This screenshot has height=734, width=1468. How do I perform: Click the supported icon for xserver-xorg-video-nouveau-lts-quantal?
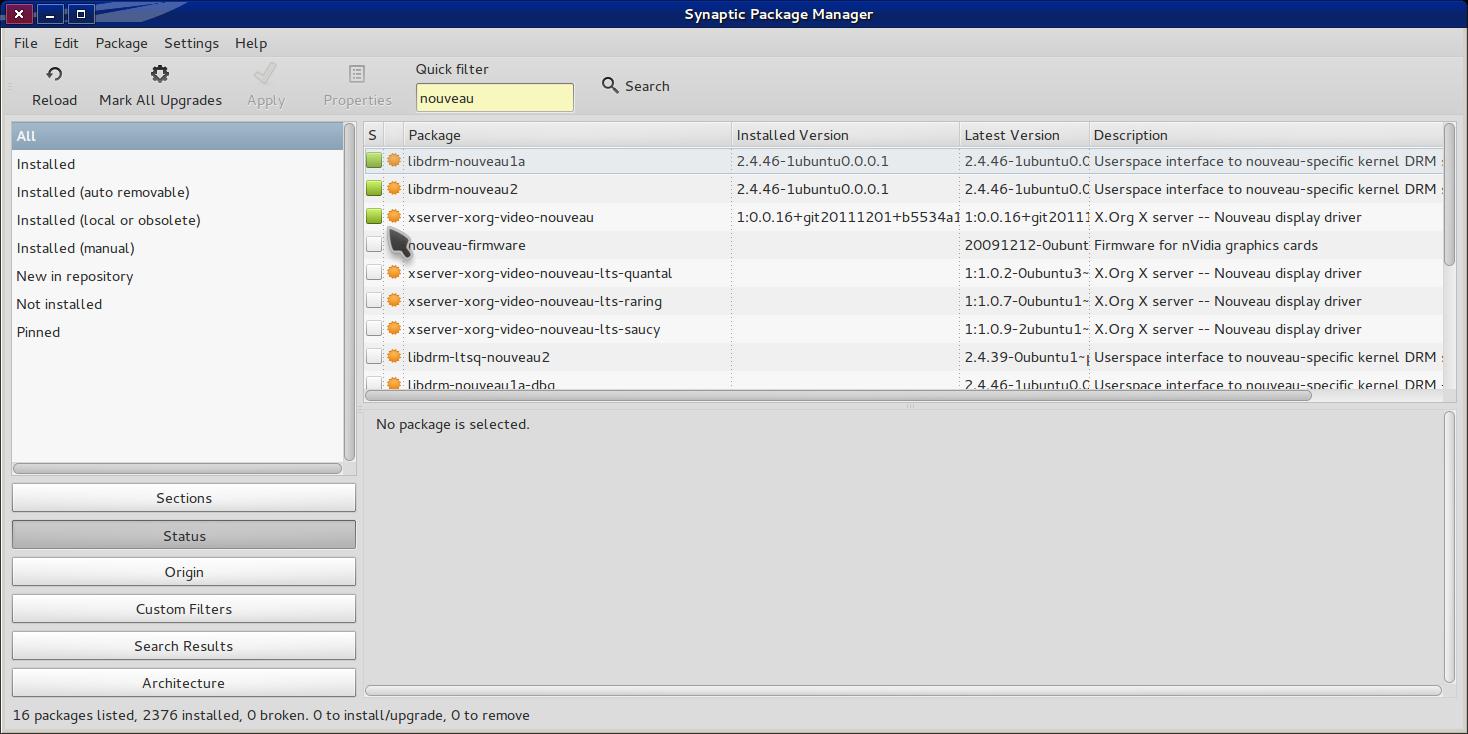click(x=394, y=273)
